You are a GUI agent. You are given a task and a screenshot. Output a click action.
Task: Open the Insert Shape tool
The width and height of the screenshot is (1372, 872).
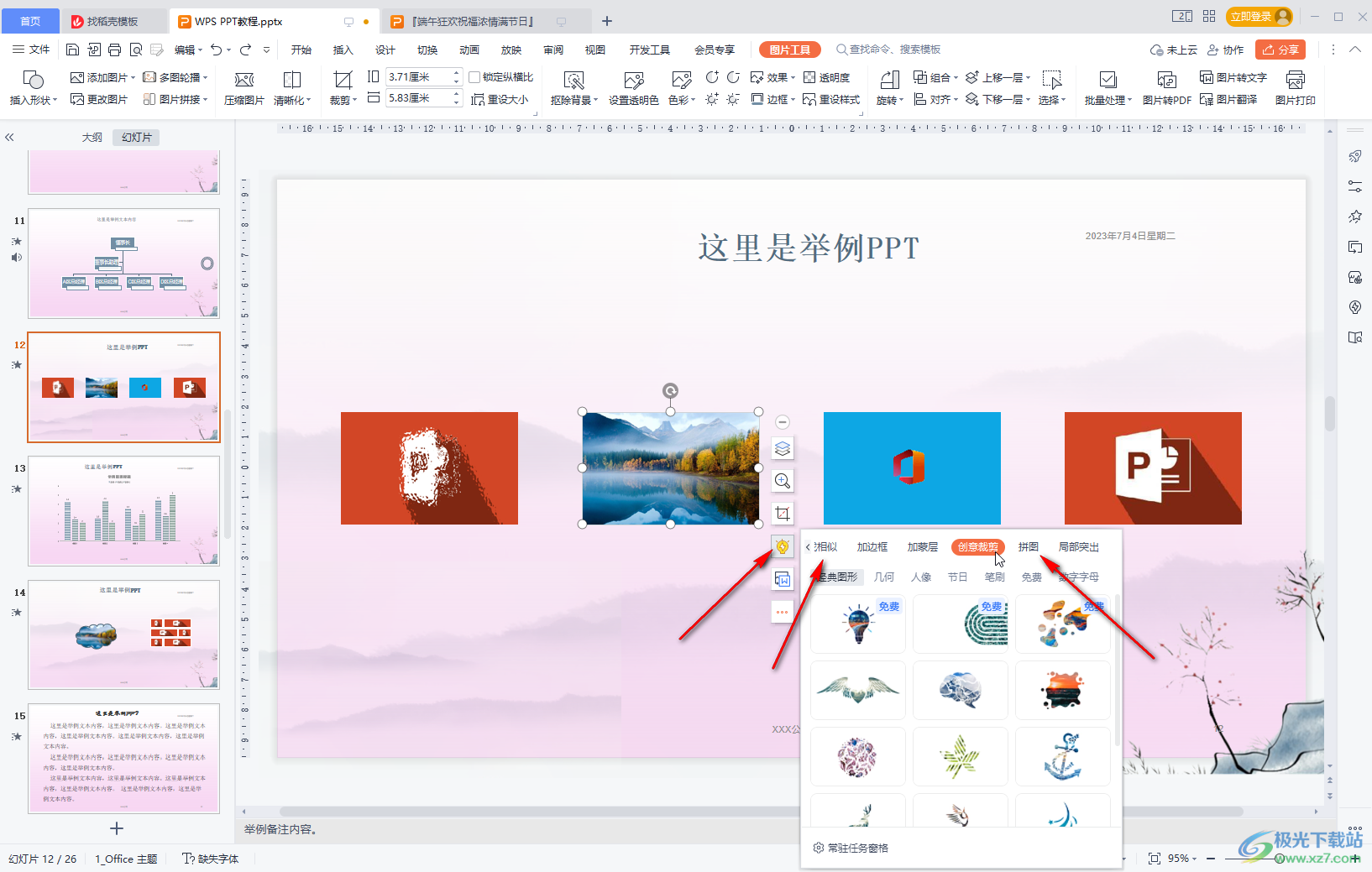[34, 87]
